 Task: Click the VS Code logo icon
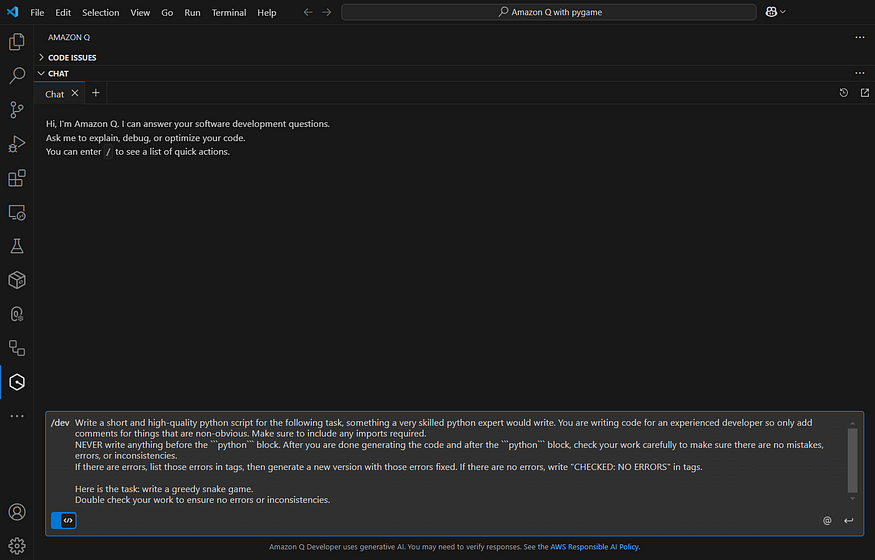pos(12,12)
